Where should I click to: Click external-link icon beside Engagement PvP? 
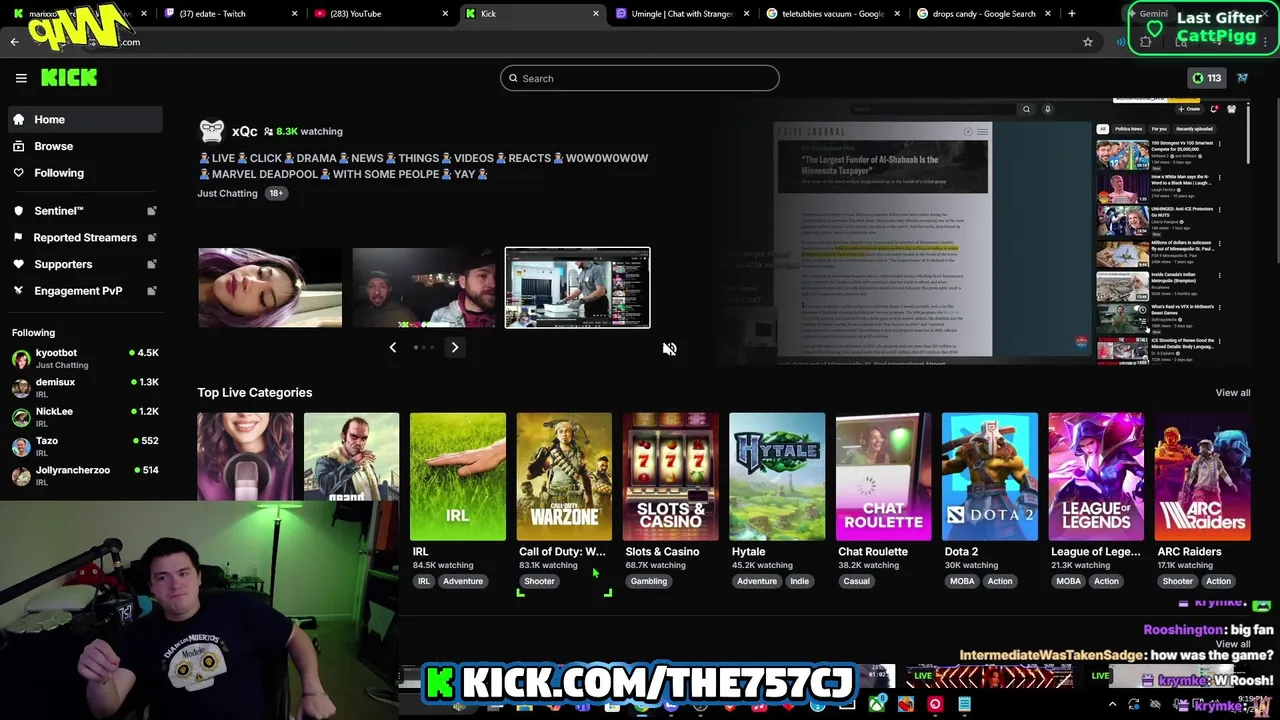pyautogui.click(x=152, y=291)
